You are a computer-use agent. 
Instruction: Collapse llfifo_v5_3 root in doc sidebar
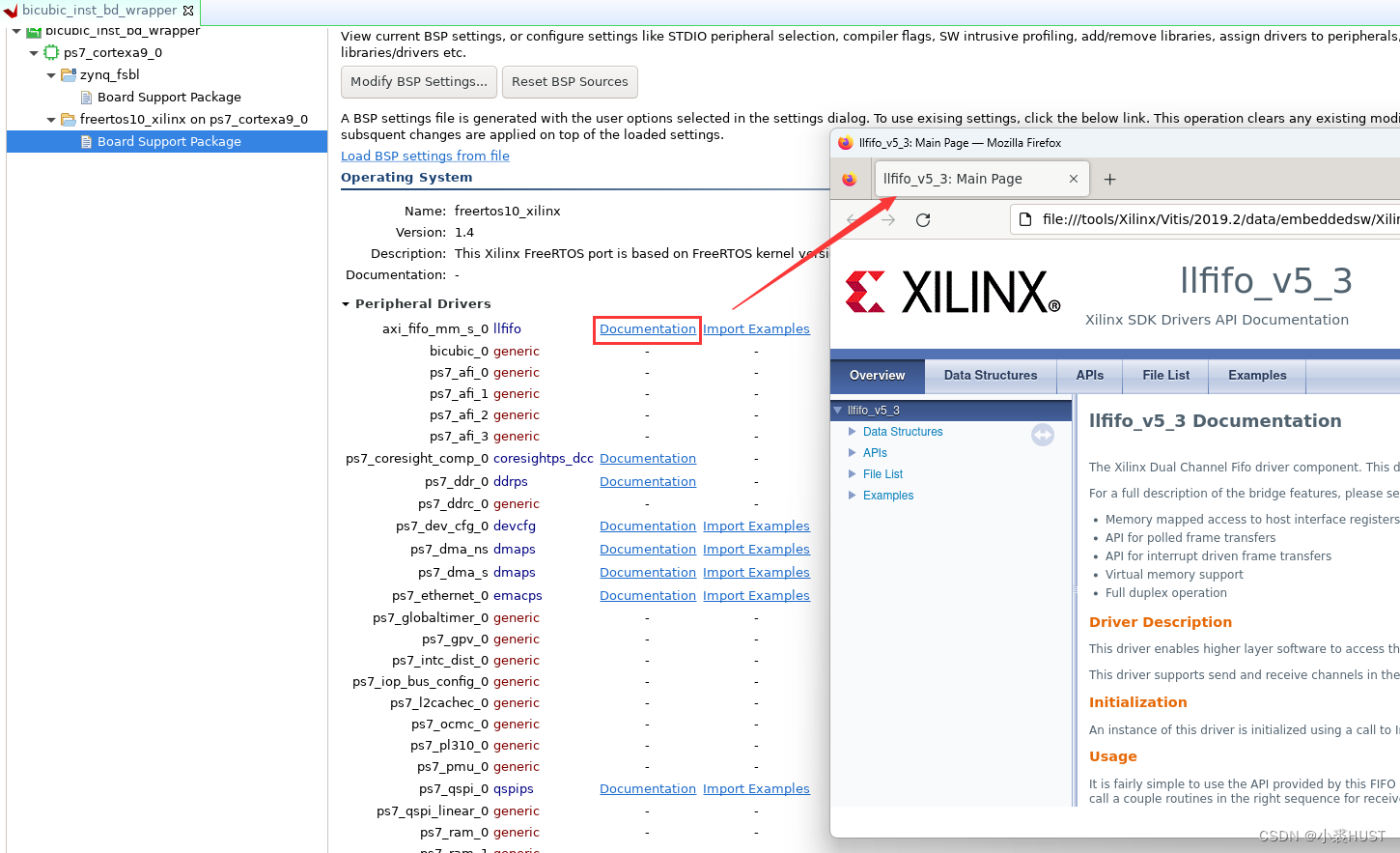[x=838, y=411]
